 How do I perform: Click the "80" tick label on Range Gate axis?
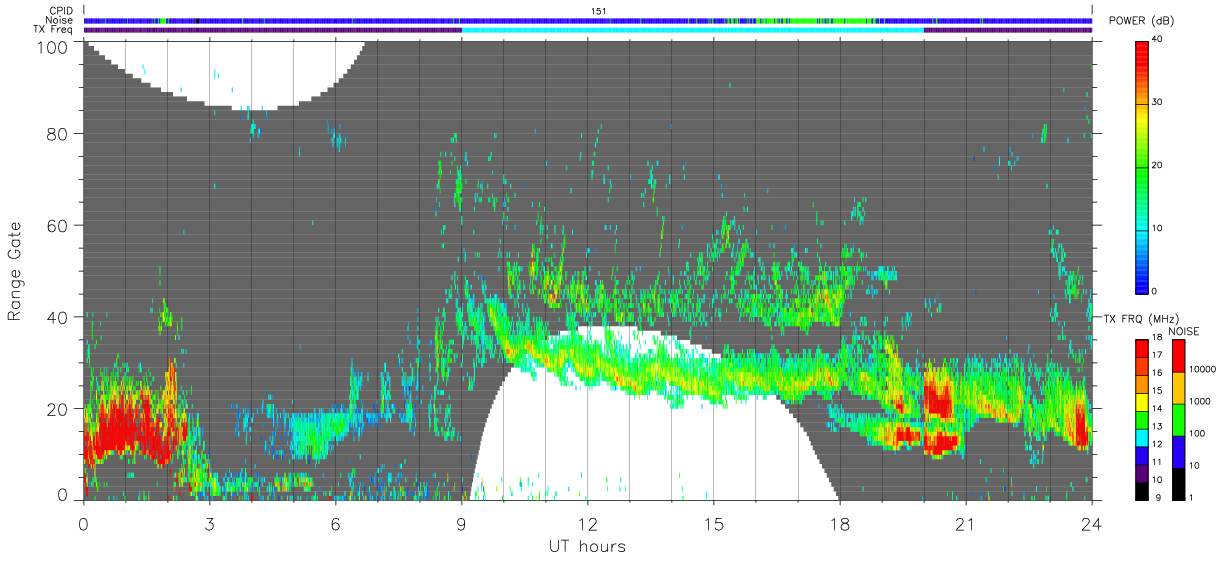[x=58, y=133]
